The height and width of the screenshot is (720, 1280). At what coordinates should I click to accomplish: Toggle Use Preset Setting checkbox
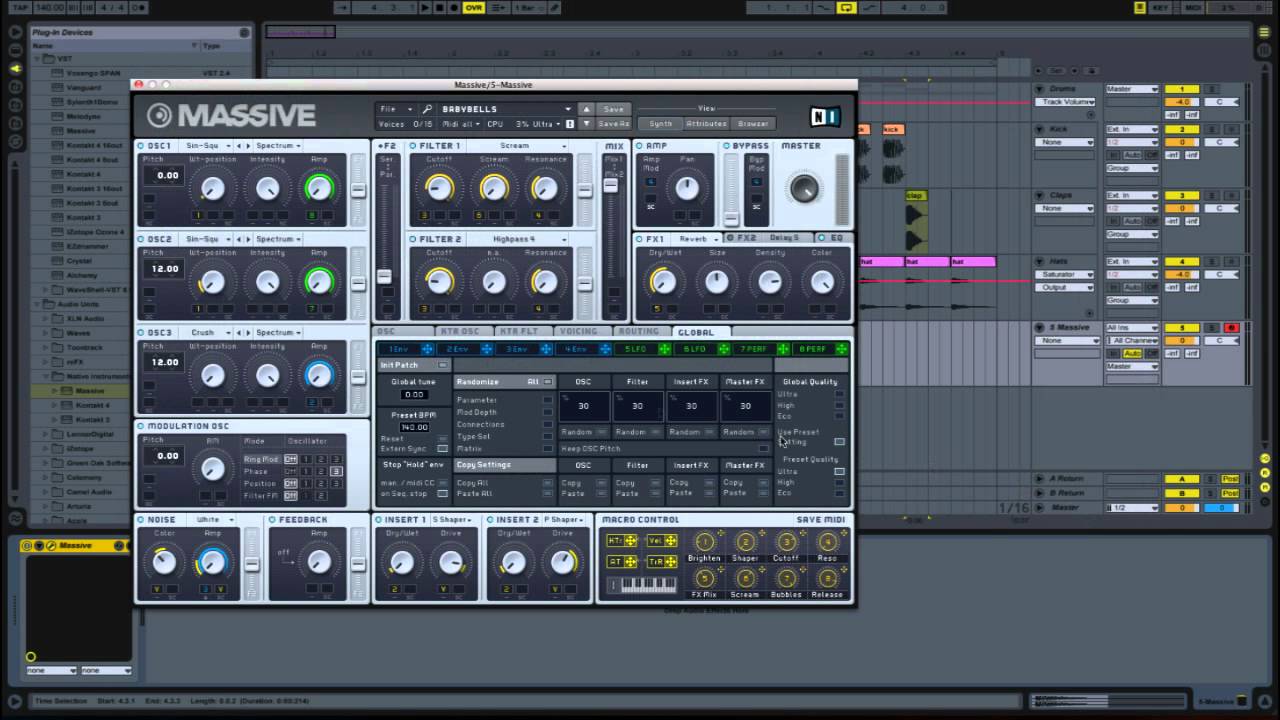point(839,441)
